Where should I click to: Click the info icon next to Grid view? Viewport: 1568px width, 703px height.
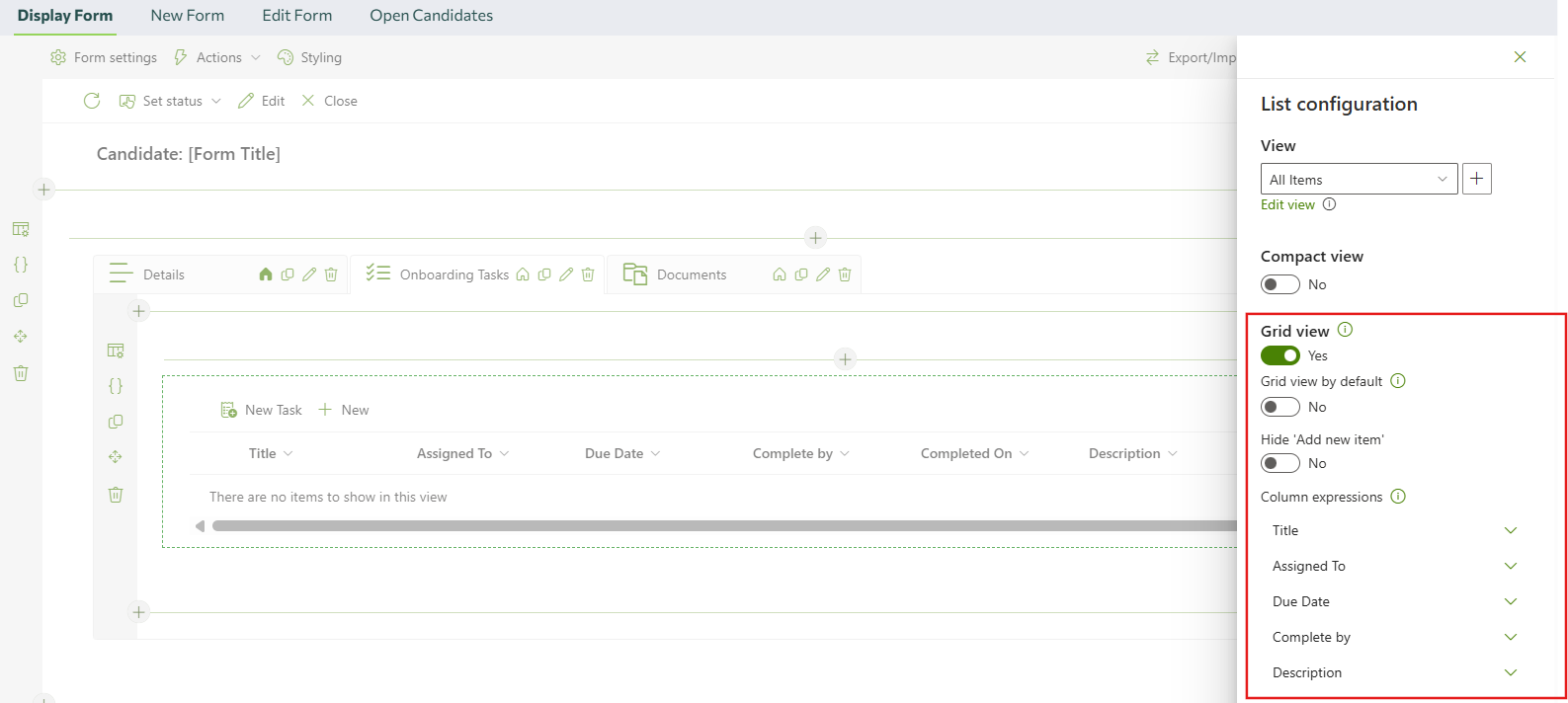tap(1345, 330)
